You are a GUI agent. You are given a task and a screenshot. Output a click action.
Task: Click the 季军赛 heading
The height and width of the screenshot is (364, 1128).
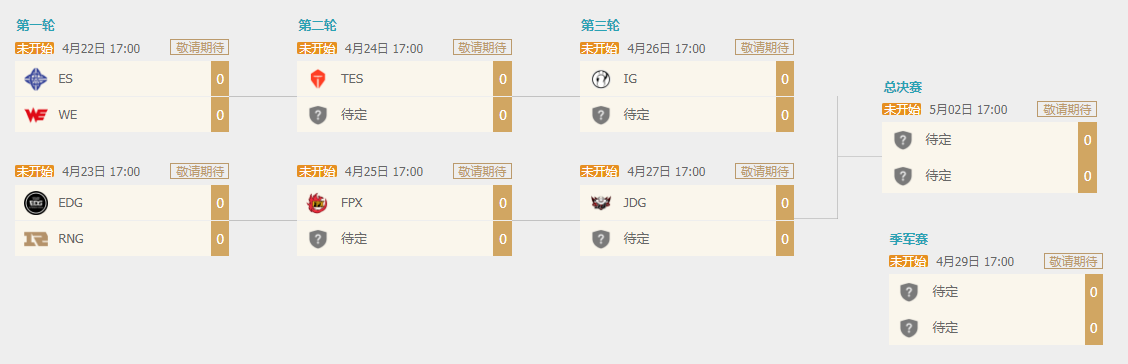click(909, 239)
